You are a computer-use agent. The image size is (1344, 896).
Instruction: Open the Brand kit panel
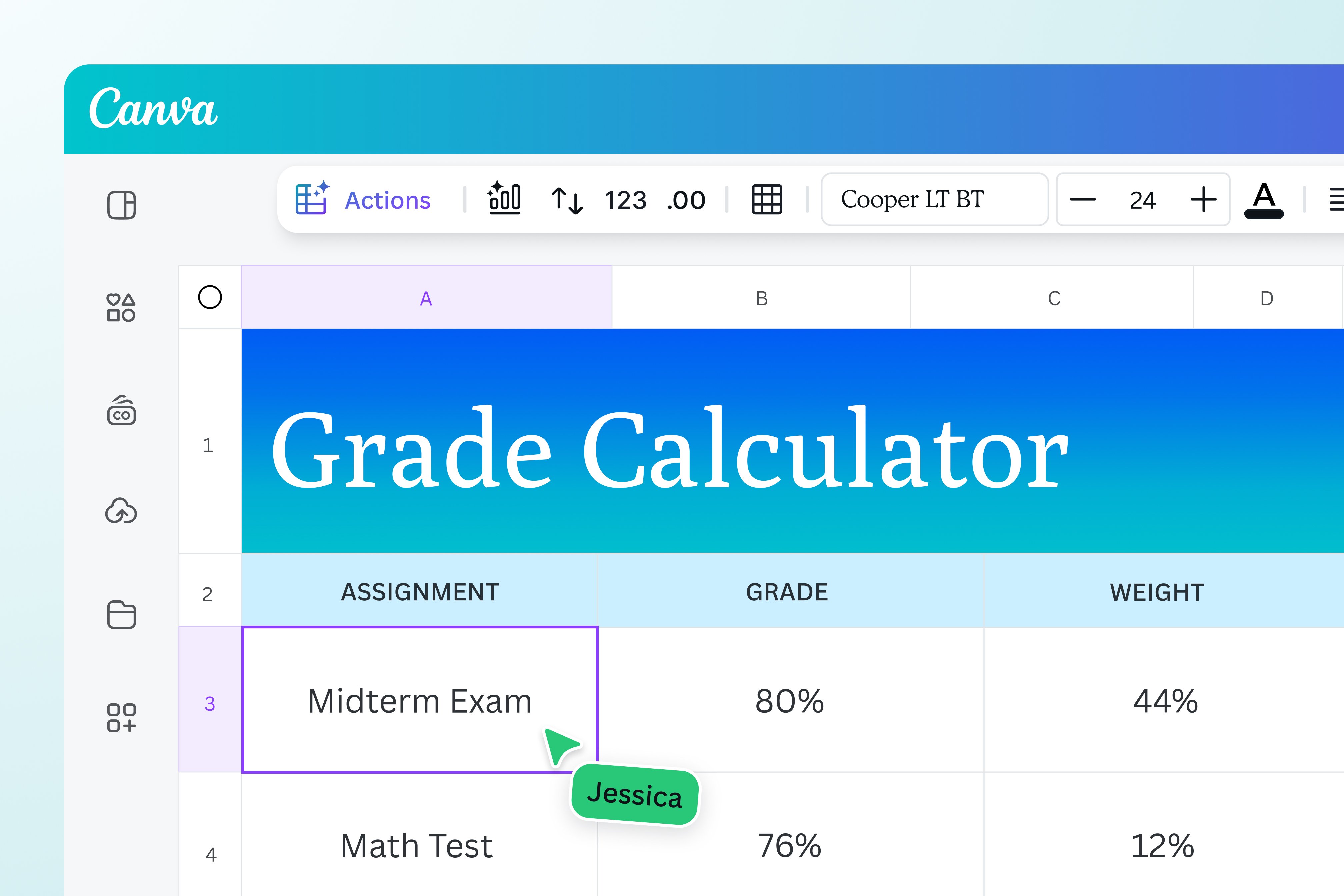coord(121,410)
